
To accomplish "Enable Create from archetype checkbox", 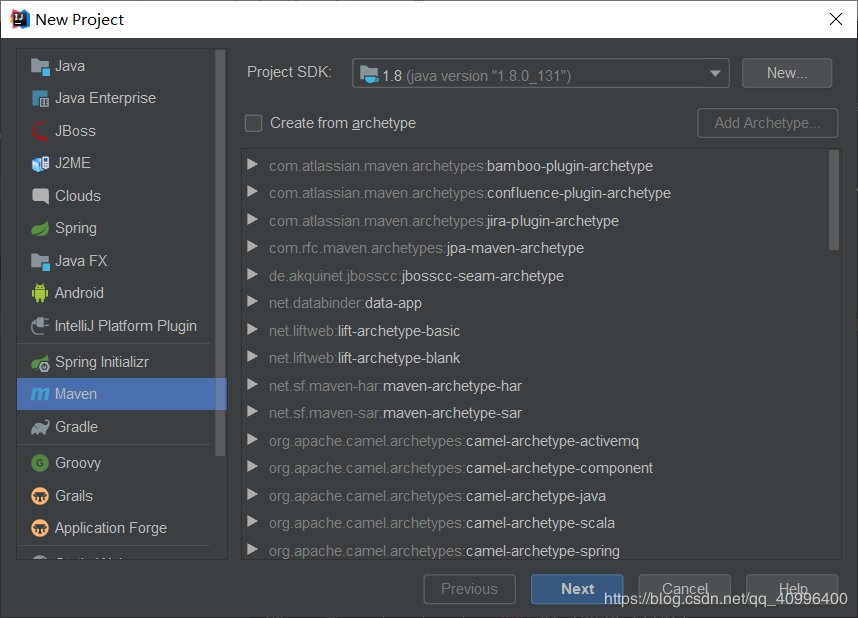I will (x=253, y=123).
